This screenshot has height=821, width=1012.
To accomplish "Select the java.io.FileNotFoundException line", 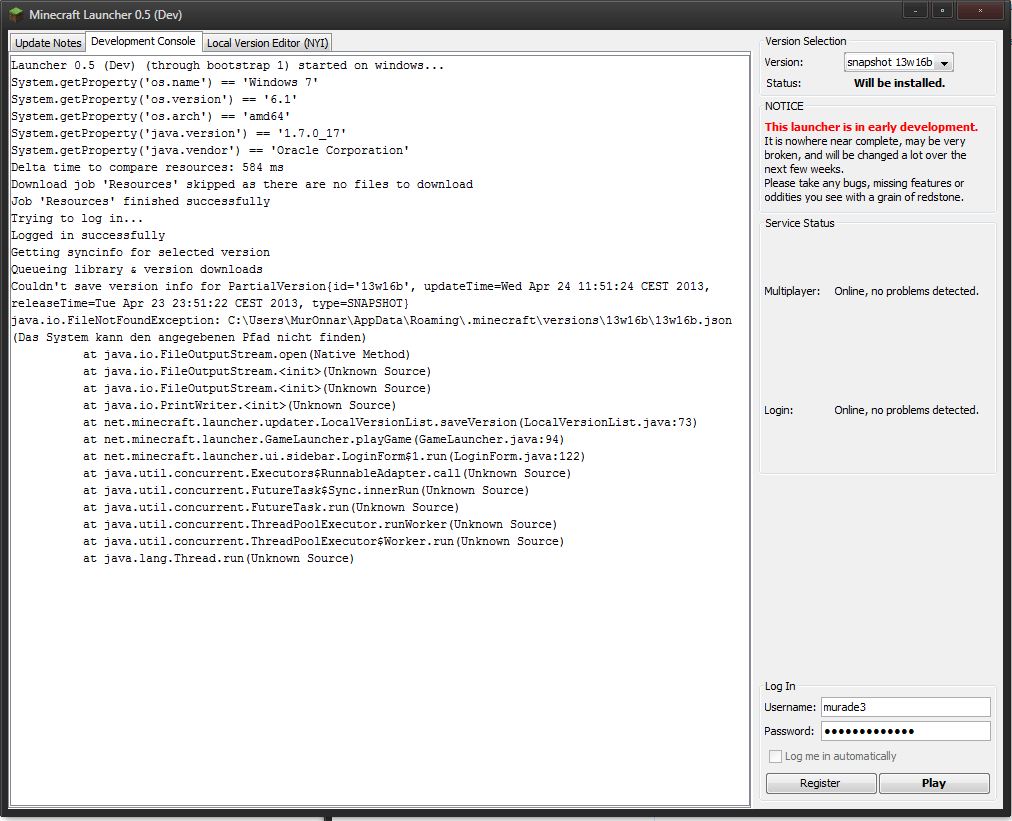I will (371, 320).
